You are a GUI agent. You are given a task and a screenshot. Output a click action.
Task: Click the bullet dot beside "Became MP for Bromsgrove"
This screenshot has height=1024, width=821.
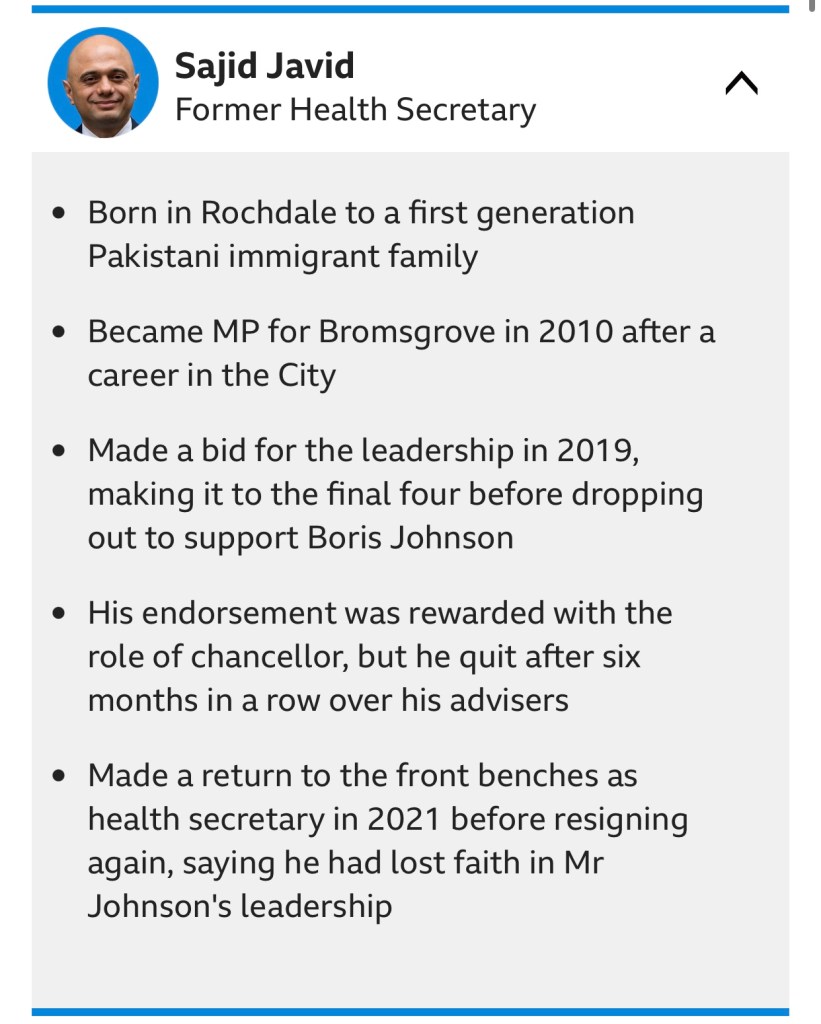(x=62, y=333)
